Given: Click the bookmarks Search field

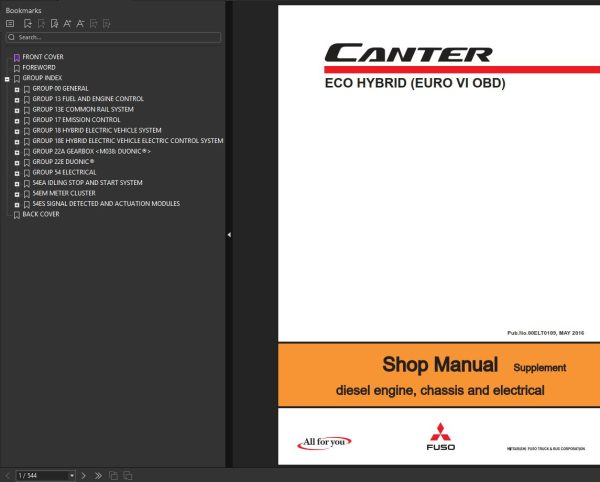Looking at the screenshot, I should click(x=113, y=37).
